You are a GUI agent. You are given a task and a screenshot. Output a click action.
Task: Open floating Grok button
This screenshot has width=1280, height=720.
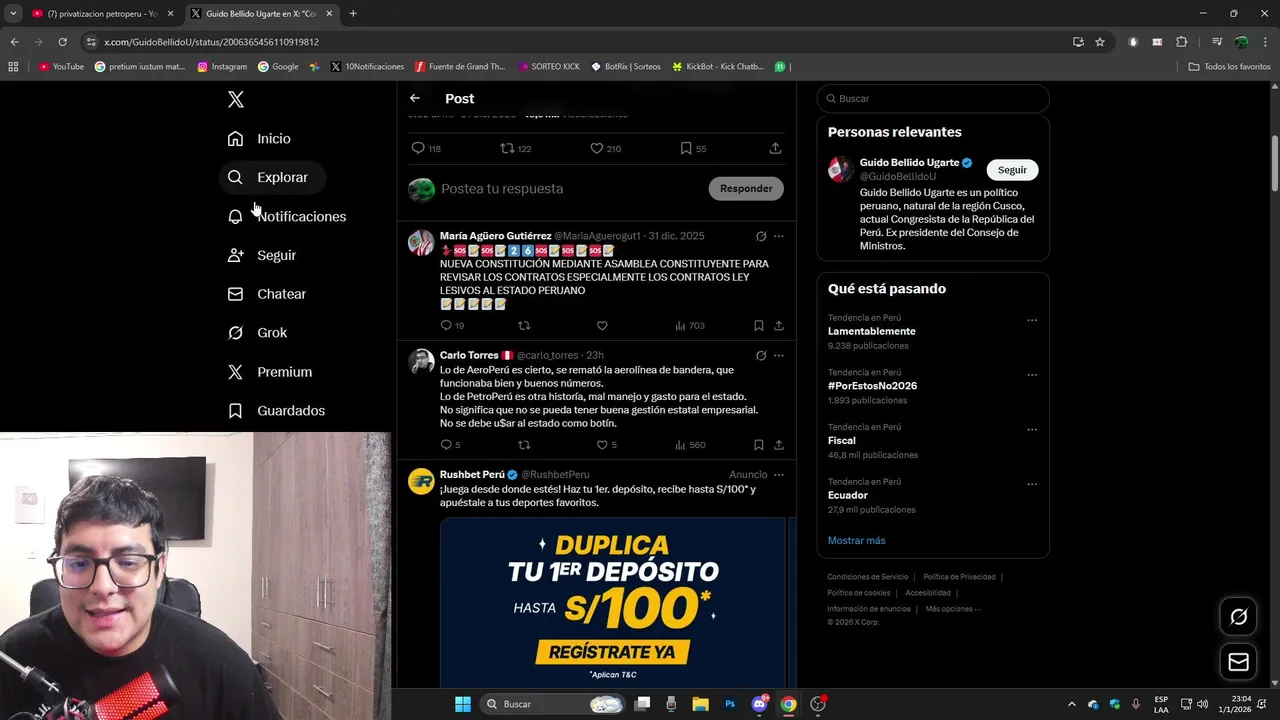pos(1238,617)
